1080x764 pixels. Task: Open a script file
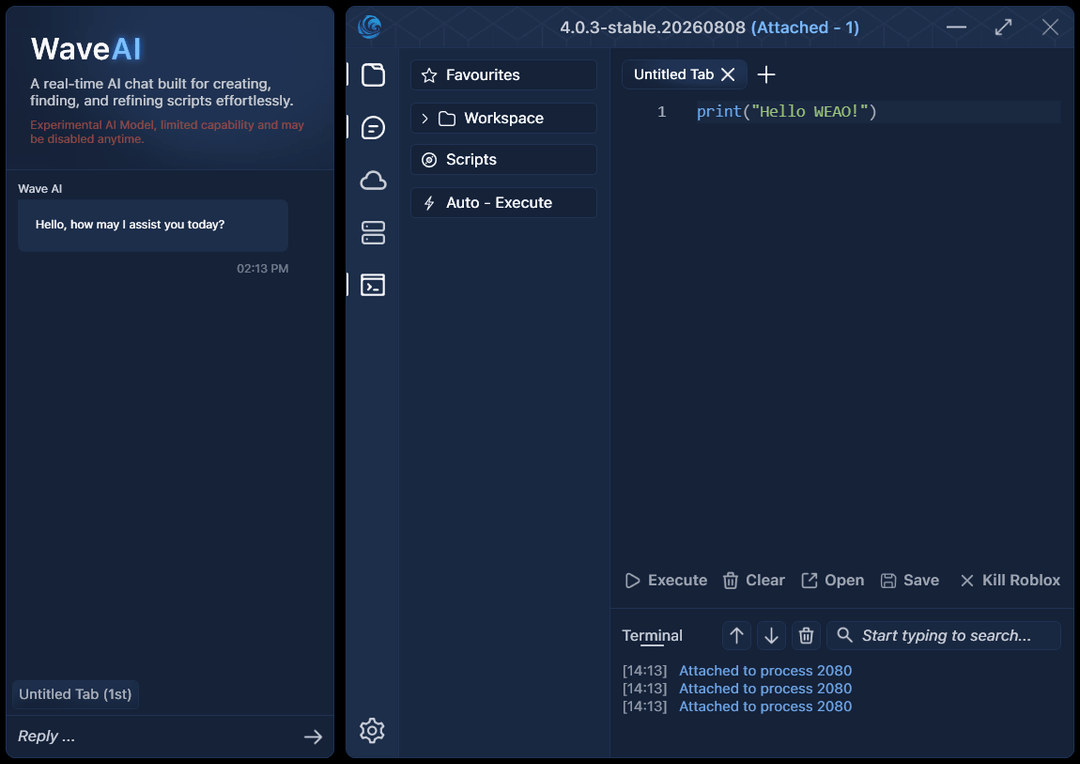click(832, 580)
